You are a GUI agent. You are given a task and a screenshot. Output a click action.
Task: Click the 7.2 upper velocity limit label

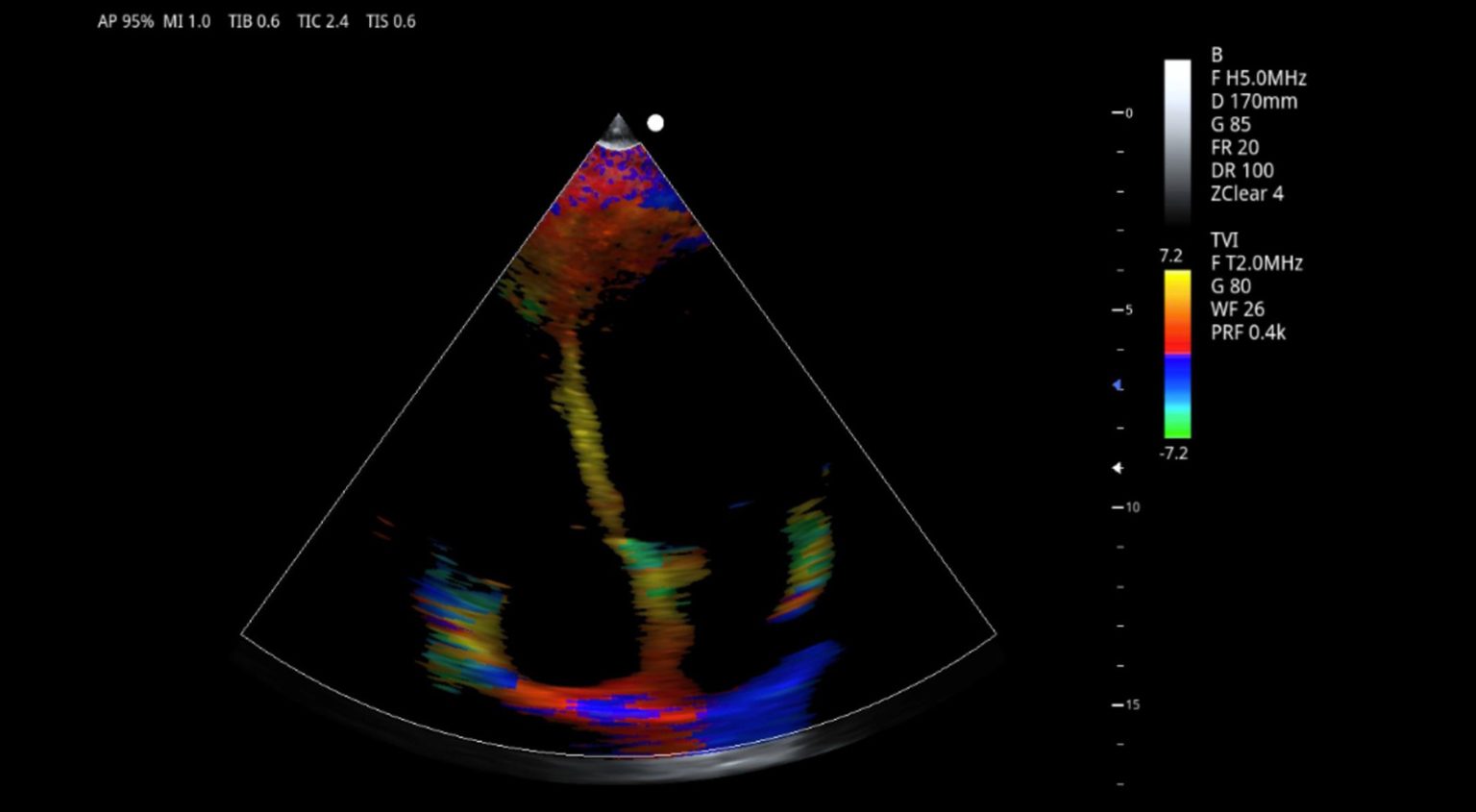(x=1170, y=256)
